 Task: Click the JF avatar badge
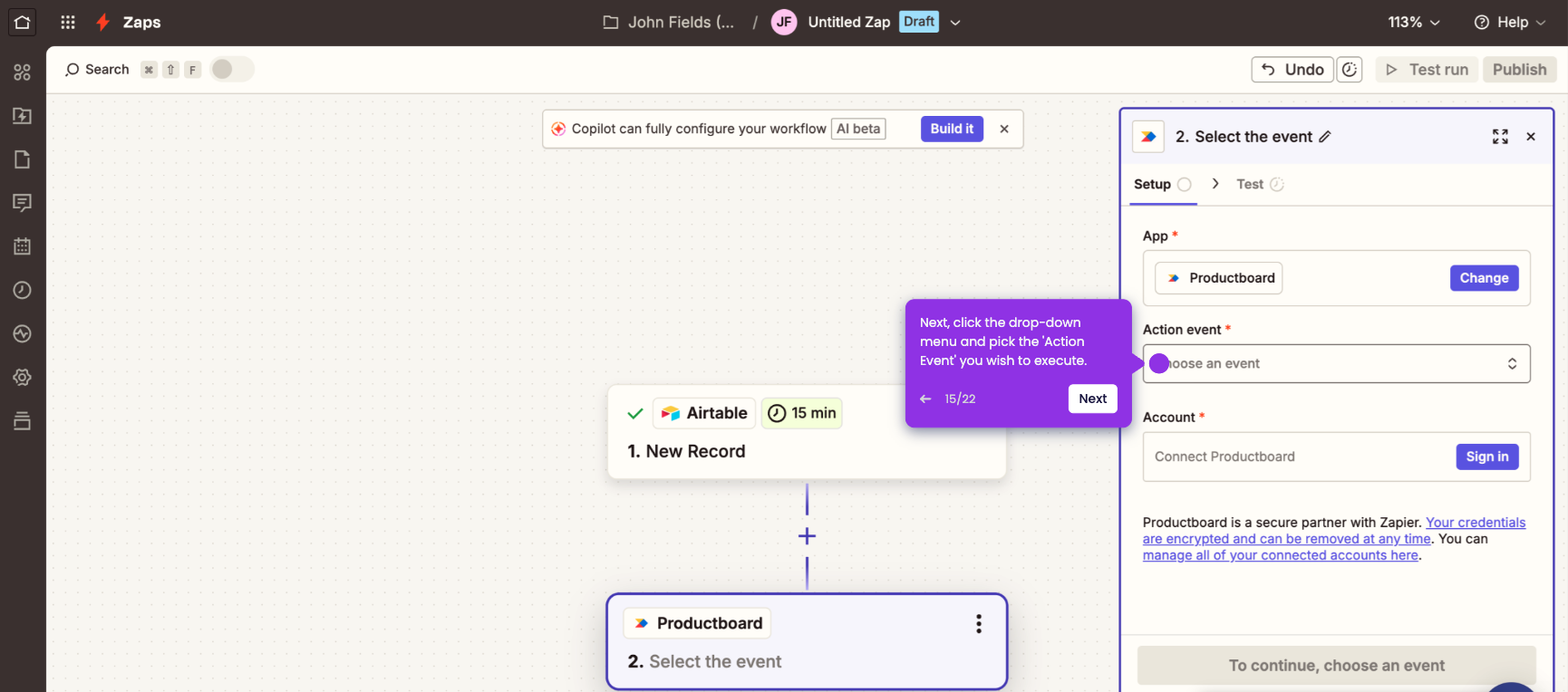click(x=784, y=22)
